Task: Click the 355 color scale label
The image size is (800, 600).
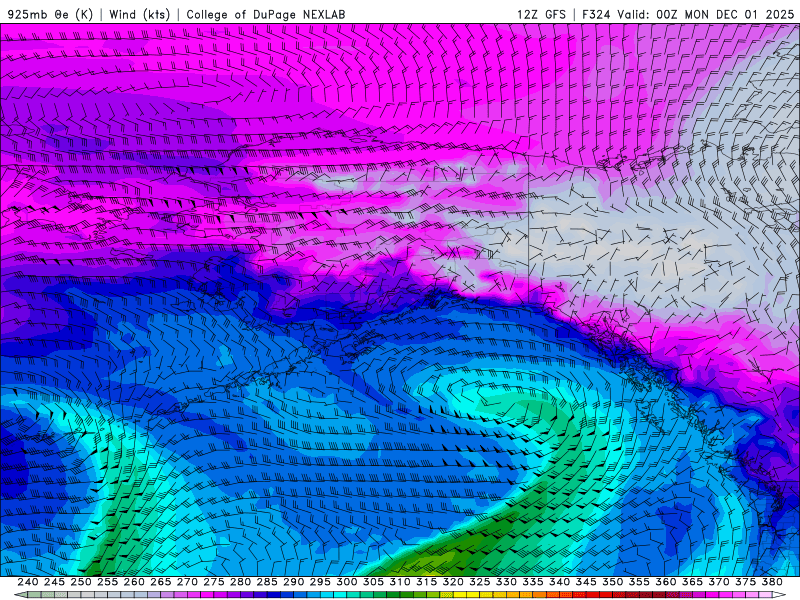Action: pos(639,582)
